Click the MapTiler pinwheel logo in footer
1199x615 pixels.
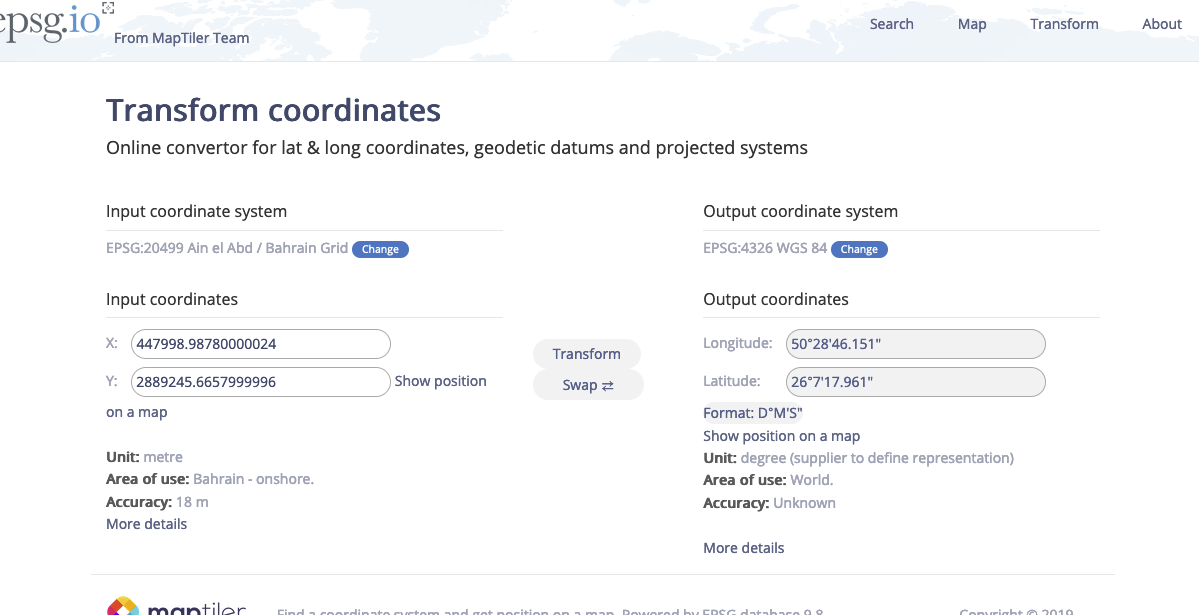(122, 607)
